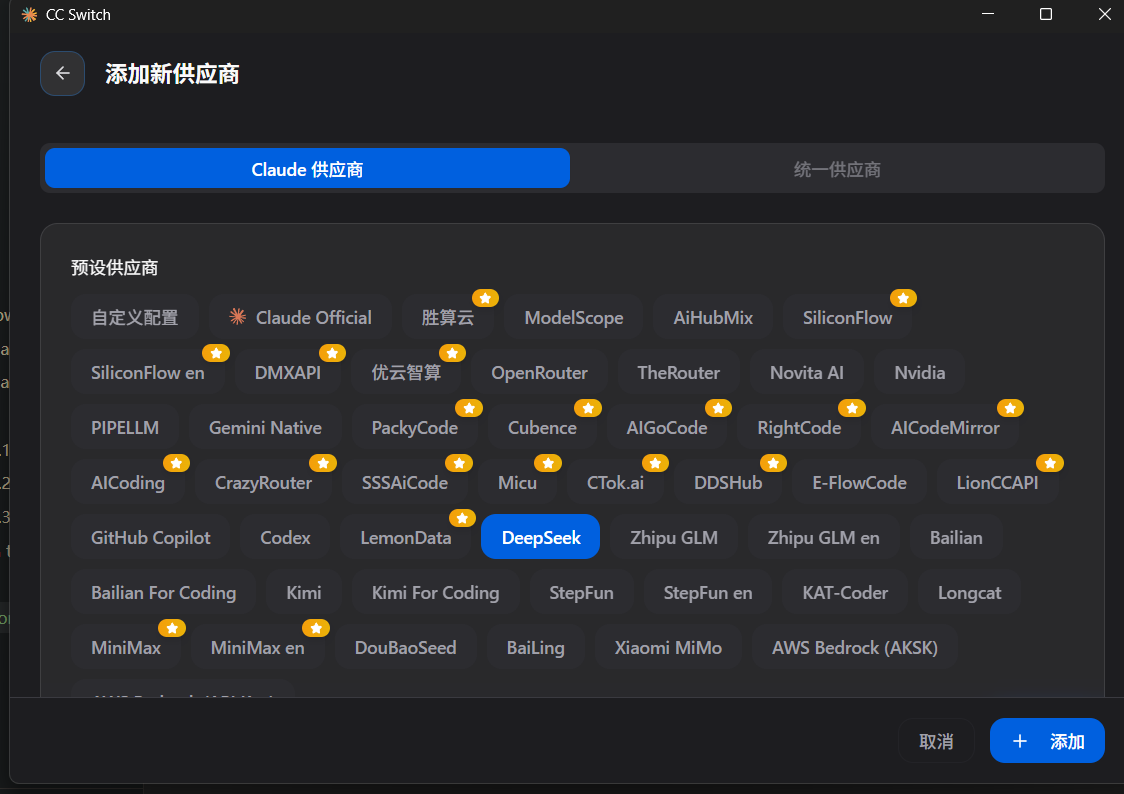
Task: Pick the Micu provider
Action: (x=517, y=483)
